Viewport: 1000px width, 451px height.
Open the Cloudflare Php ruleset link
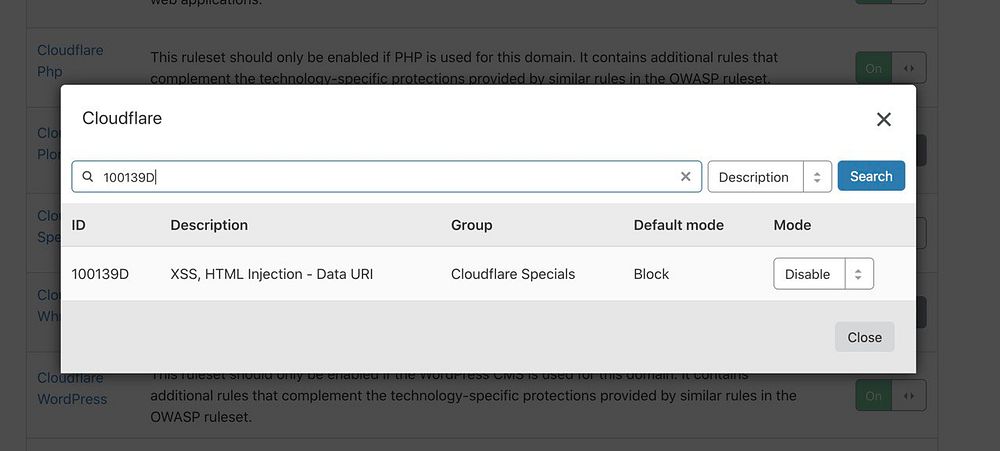tap(70, 60)
